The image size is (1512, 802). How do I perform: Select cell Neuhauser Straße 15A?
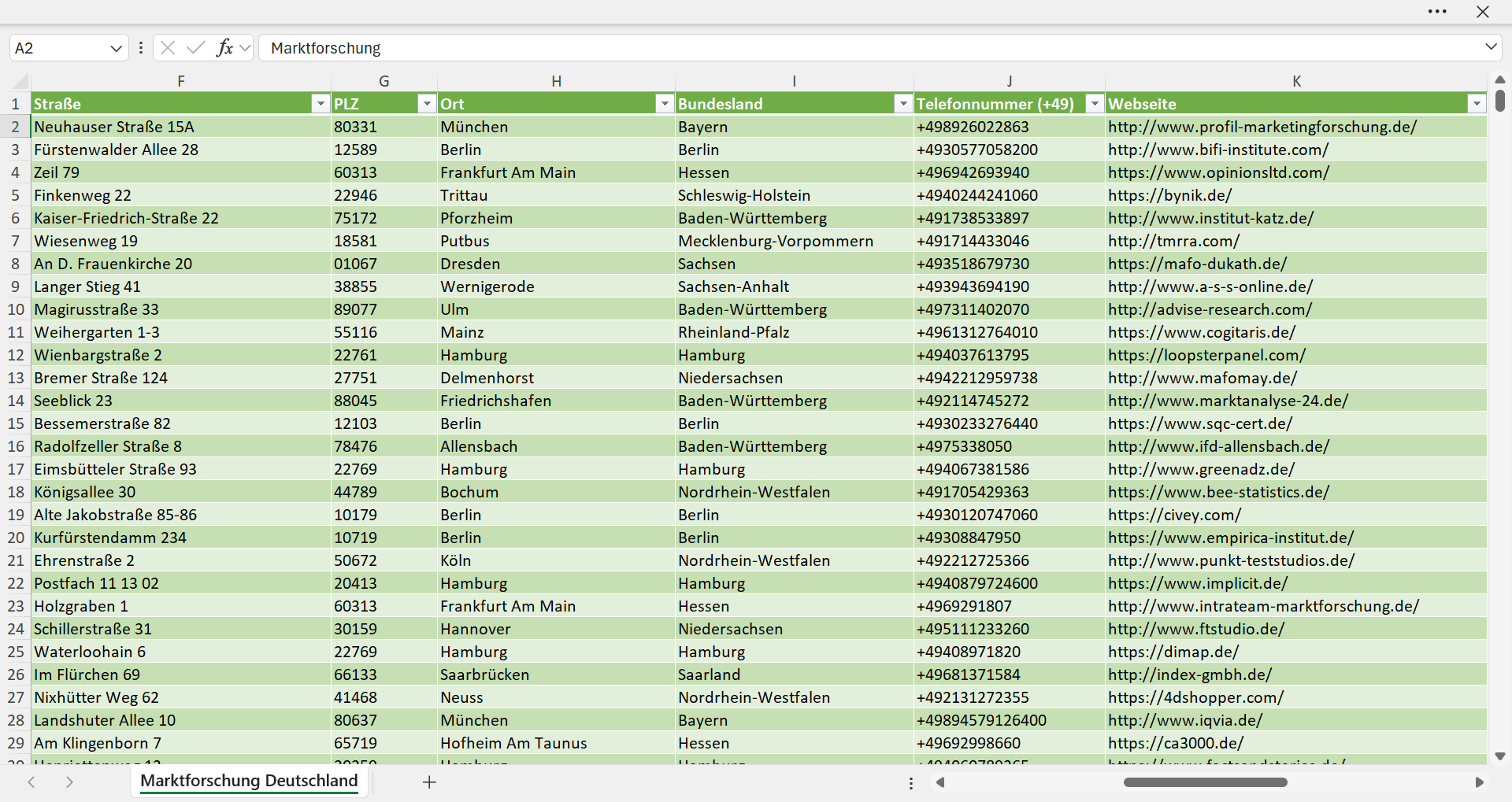[x=181, y=127]
